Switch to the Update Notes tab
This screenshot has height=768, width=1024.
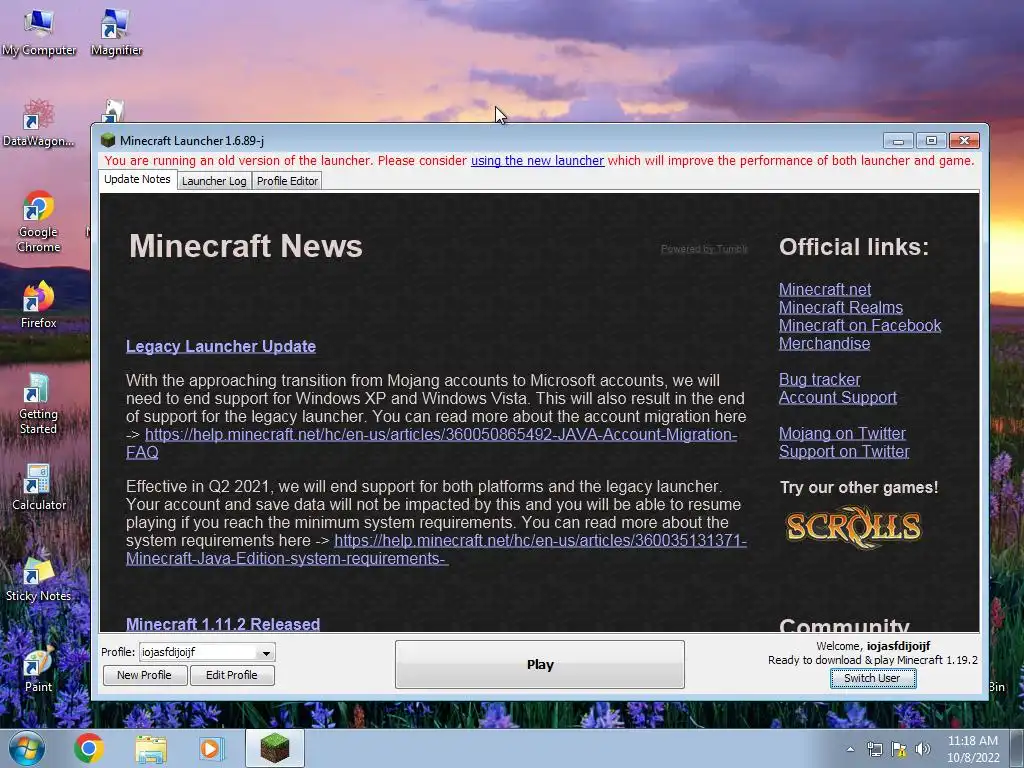pyautogui.click(x=137, y=180)
